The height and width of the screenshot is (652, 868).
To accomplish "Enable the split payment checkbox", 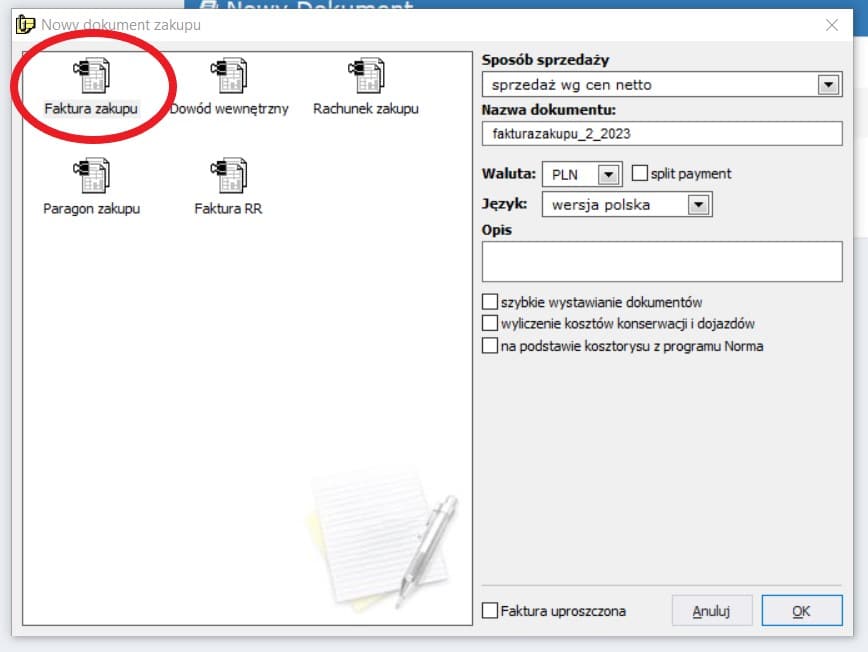I will point(640,174).
